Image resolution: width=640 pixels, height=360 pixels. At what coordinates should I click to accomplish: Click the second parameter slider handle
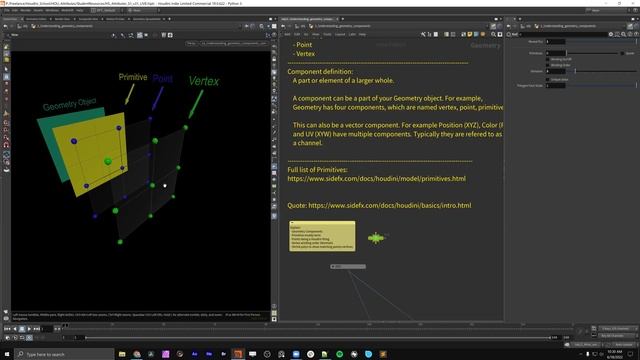coord(575,71)
